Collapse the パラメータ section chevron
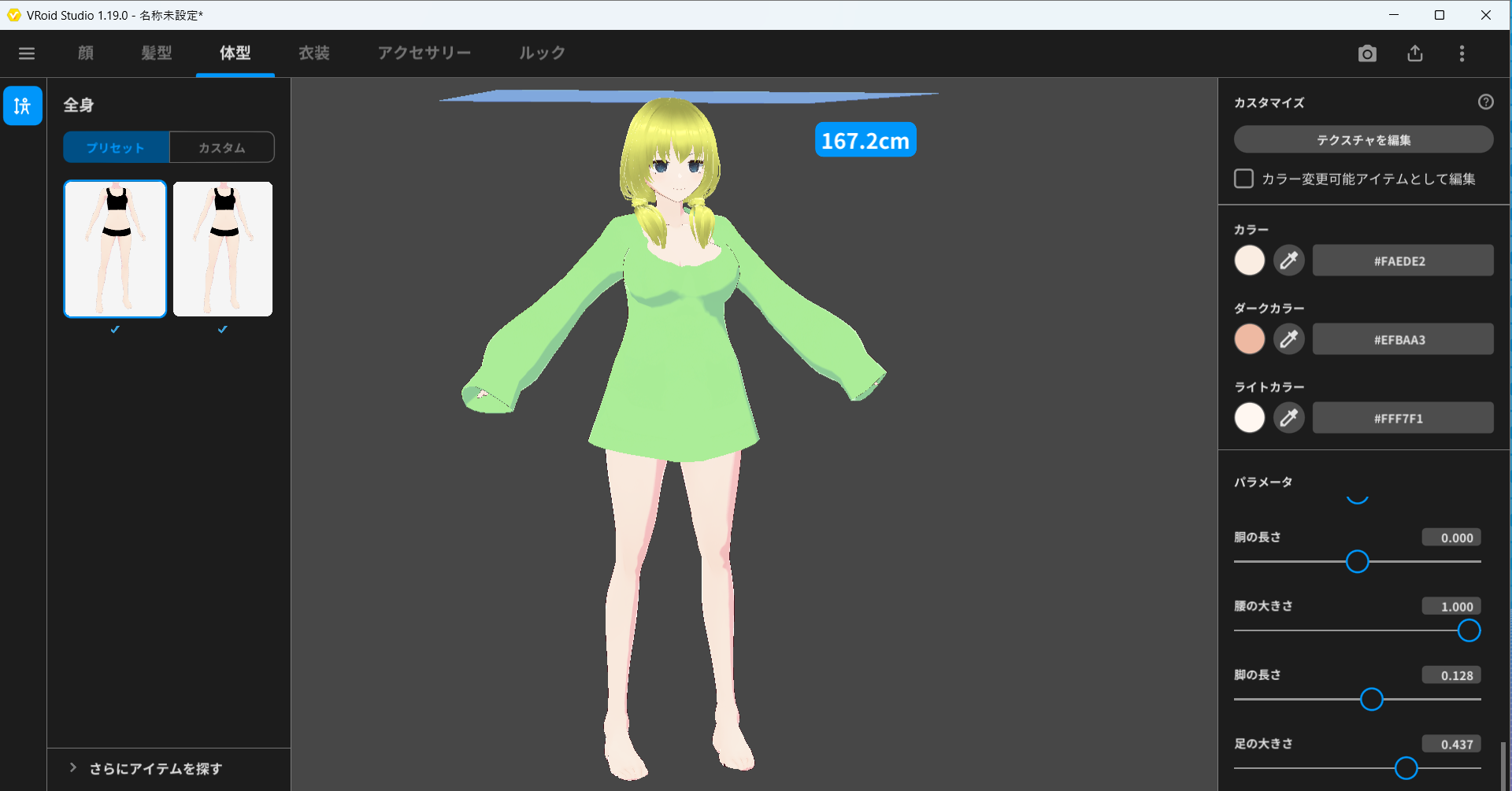This screenshot has height=791, width=1512. tap(1357, 498)
